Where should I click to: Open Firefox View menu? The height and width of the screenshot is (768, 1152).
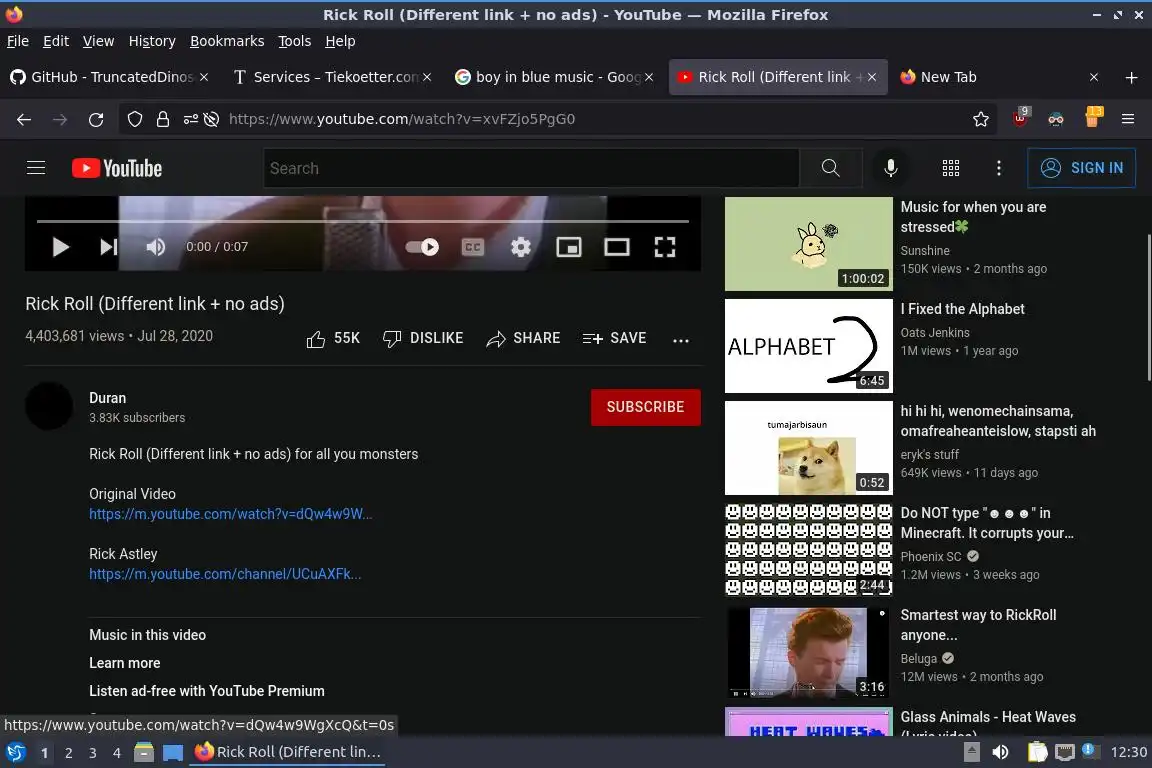[98, 41]
